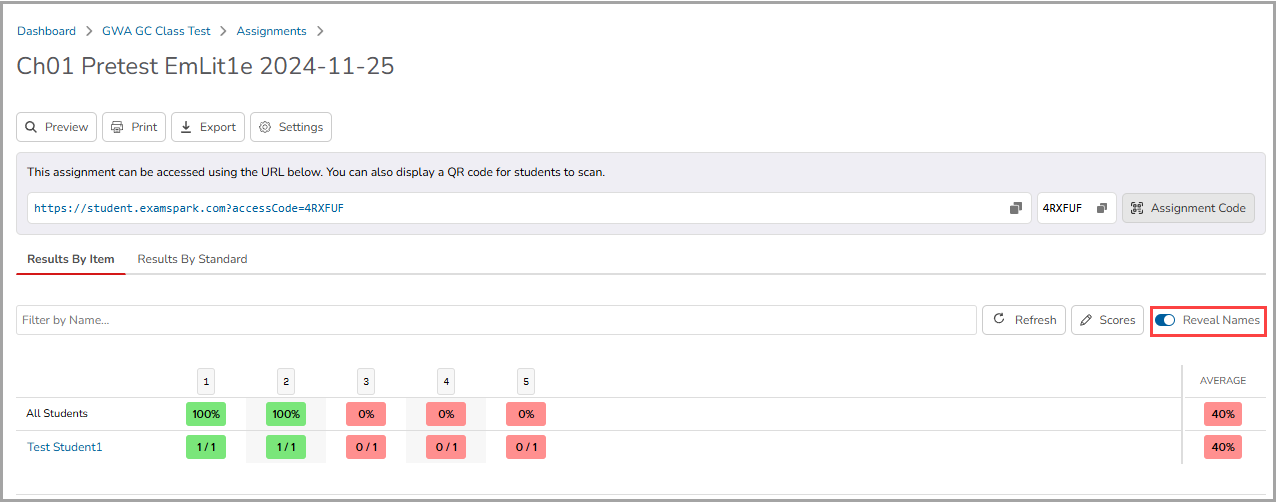Copy the assignment URL
This screenshot has height=502, width=1276.
coord(1015,208)
